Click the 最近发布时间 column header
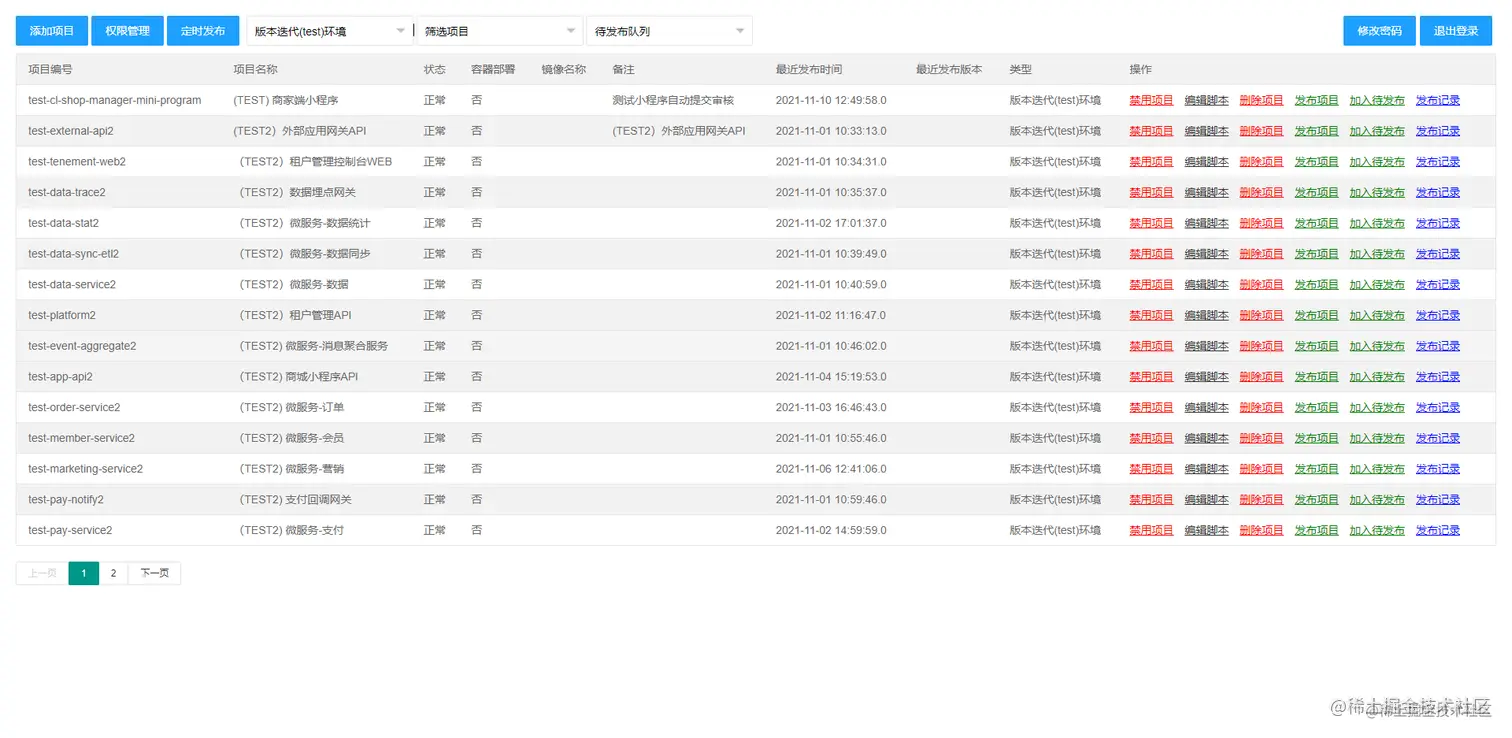 809,70
